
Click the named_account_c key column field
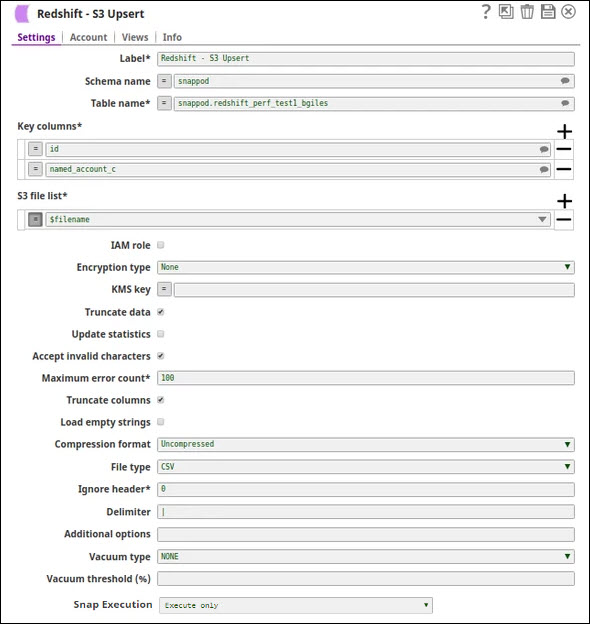298,169
